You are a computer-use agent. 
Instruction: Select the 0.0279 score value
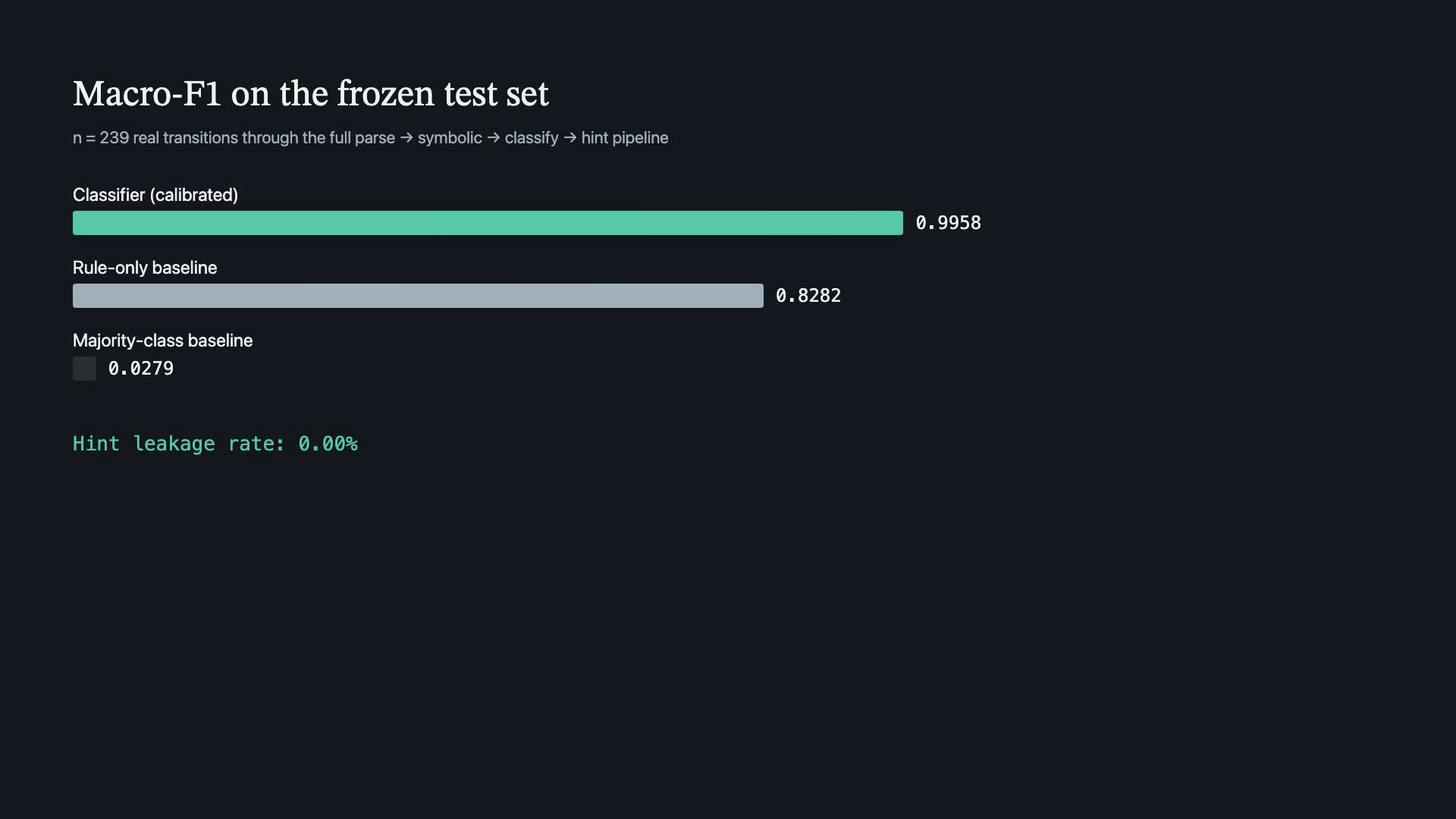coord(141,369)
